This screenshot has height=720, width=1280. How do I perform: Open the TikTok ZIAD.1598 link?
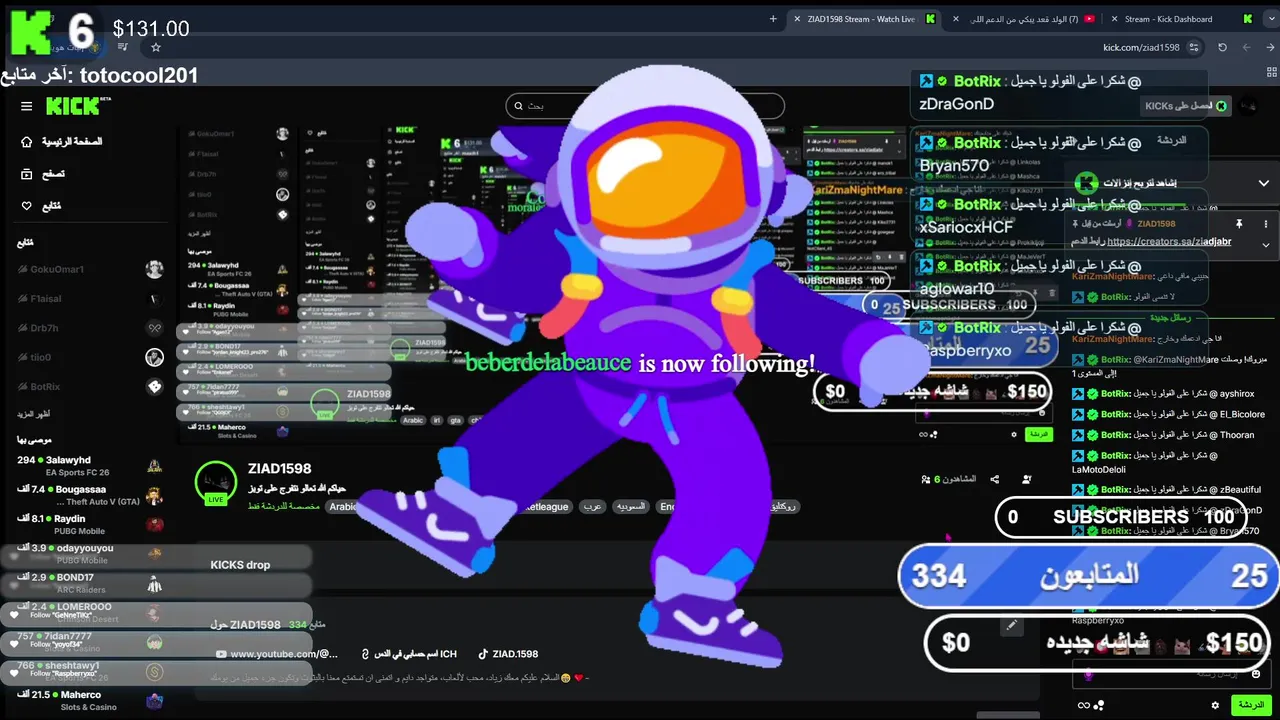coord(508,654)
